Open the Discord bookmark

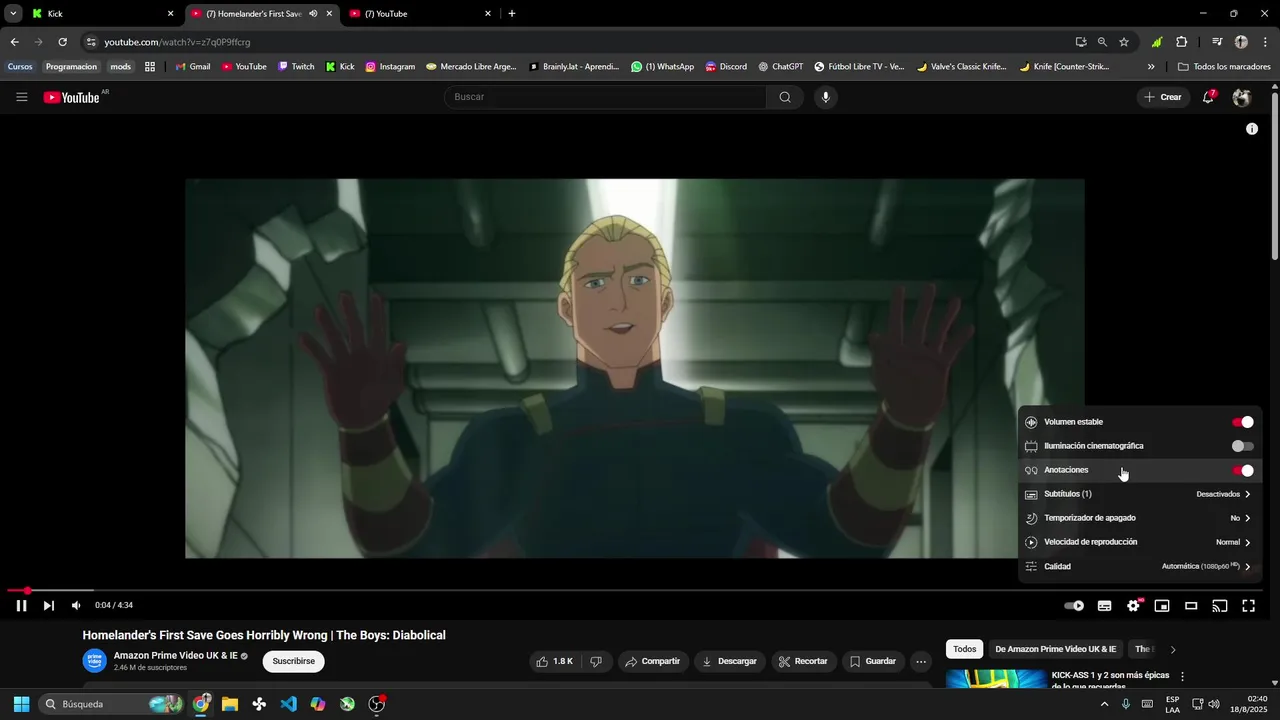[x=726, y=67]
